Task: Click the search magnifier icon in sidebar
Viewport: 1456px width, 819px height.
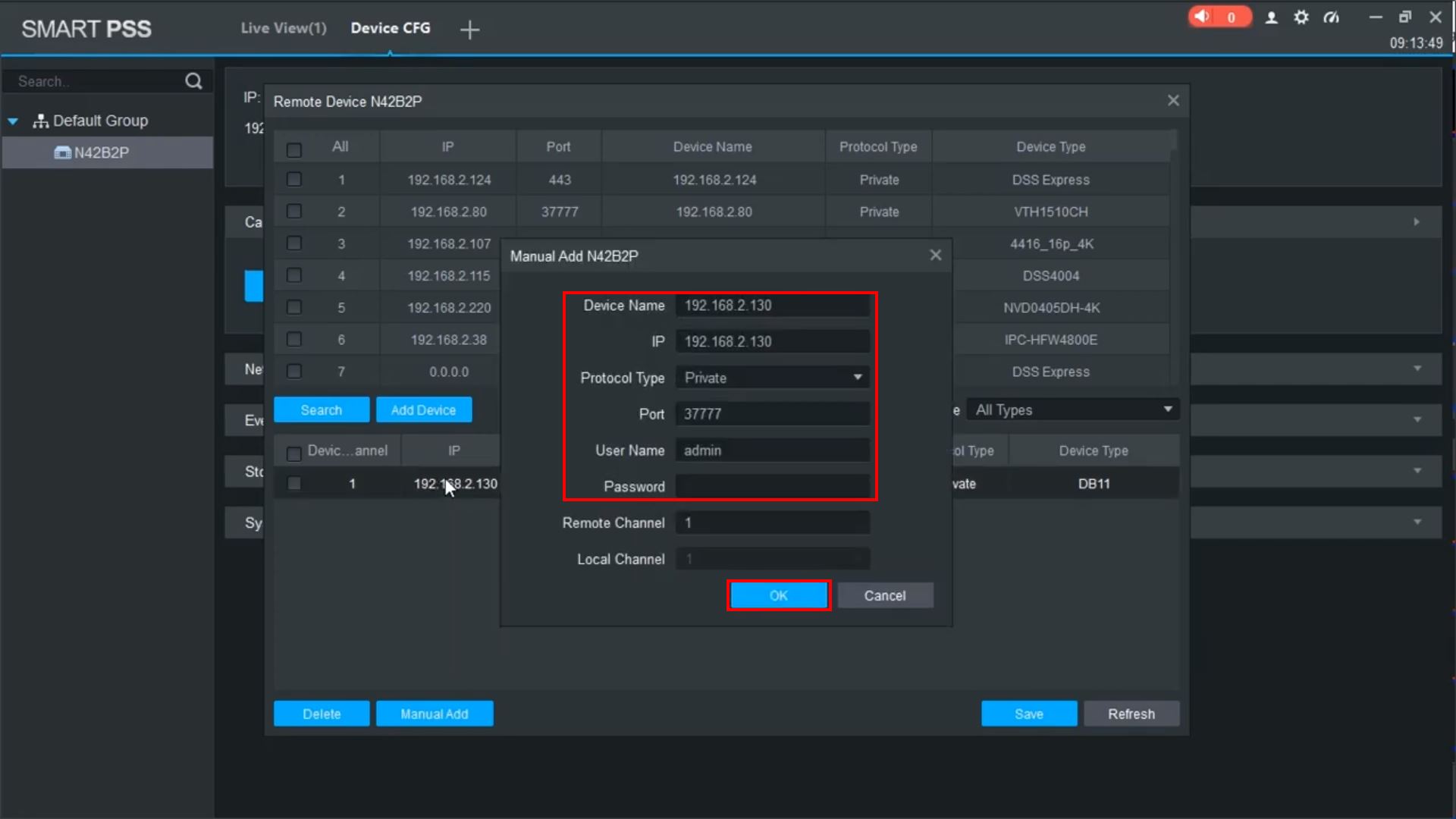Action: [x=193, y=81]
